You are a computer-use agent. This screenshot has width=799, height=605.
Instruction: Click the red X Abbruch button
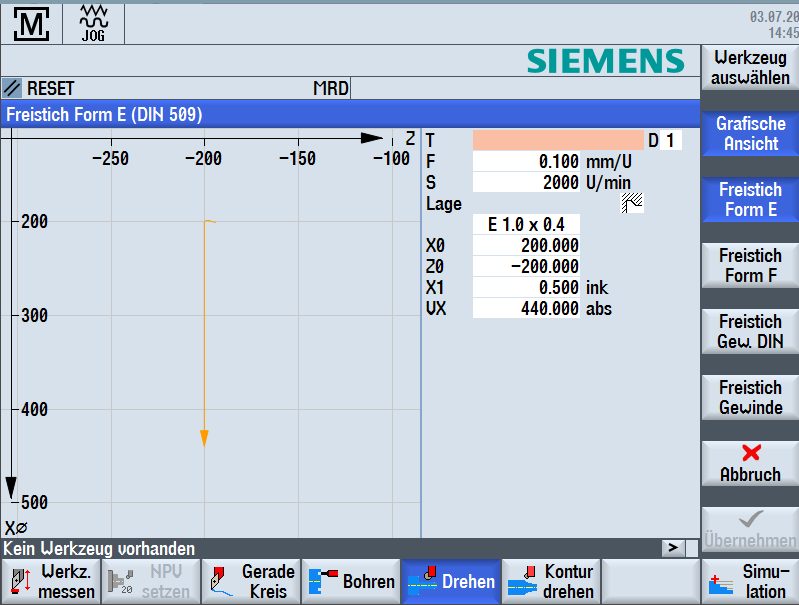pos(750,463)
